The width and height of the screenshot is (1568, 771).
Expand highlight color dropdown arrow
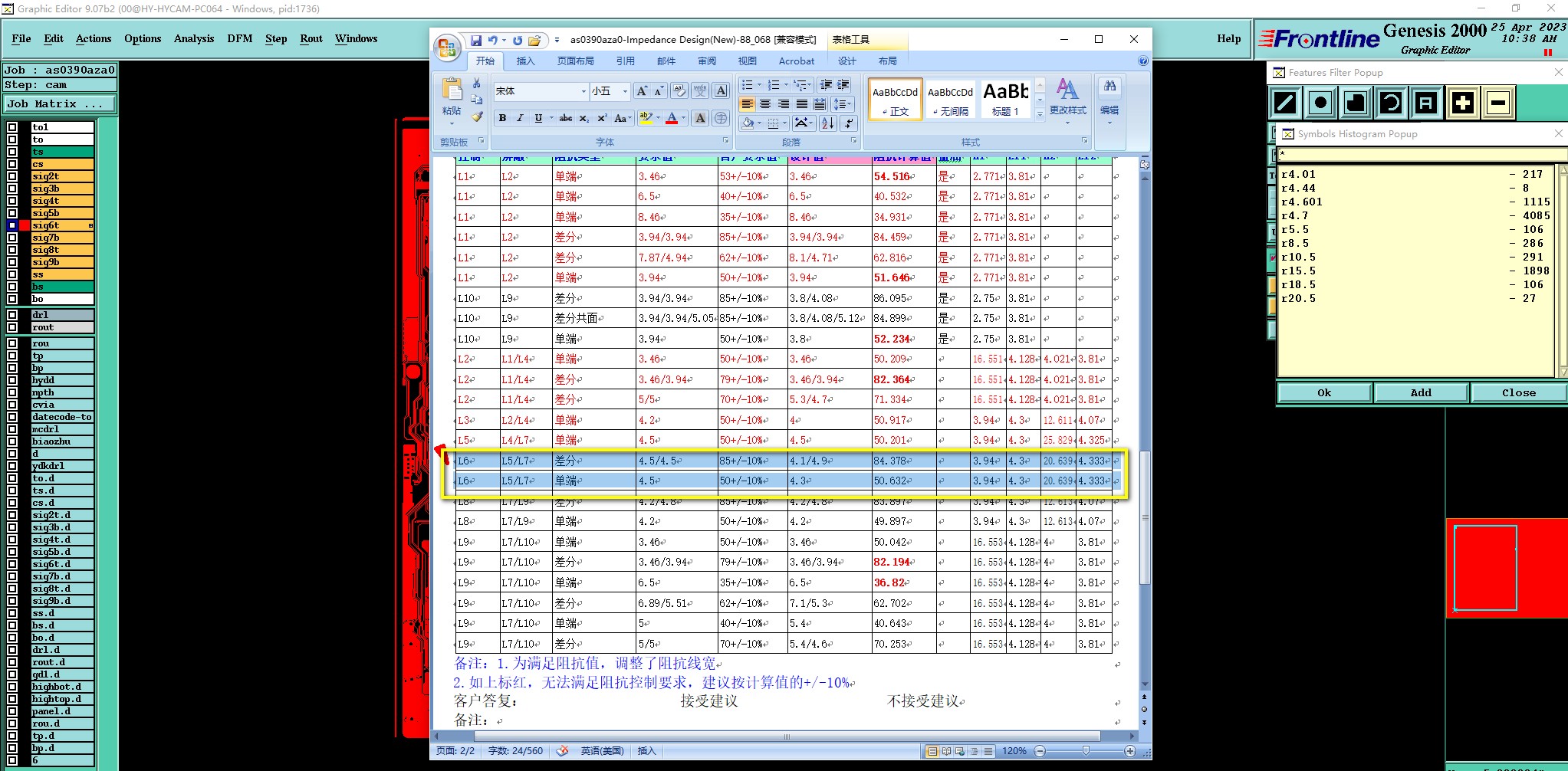pos(658,118)
